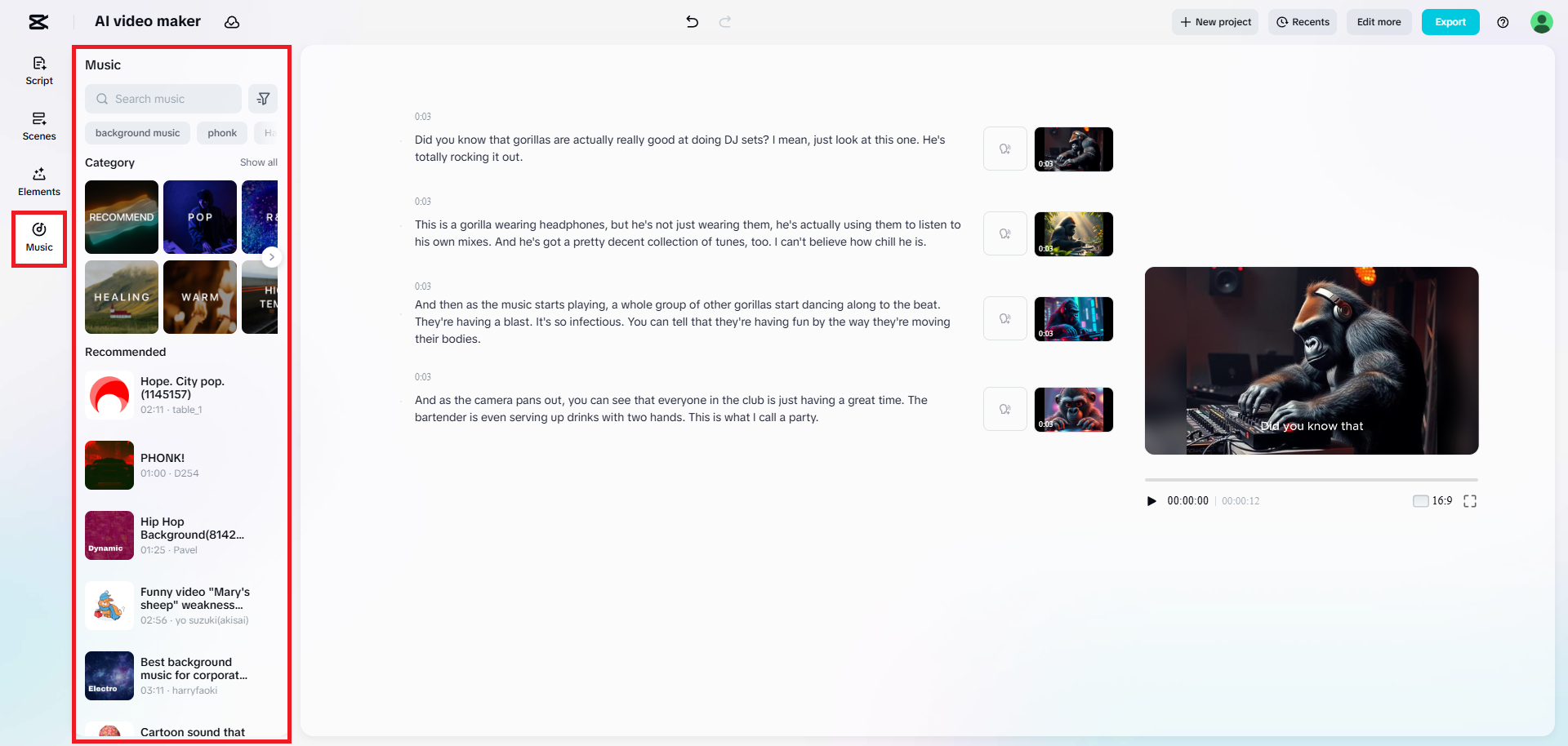The width and height of the screenshot is (1568, 746).
Task: Select the Music sidebar tab
Action: click(x=39, y=238)
